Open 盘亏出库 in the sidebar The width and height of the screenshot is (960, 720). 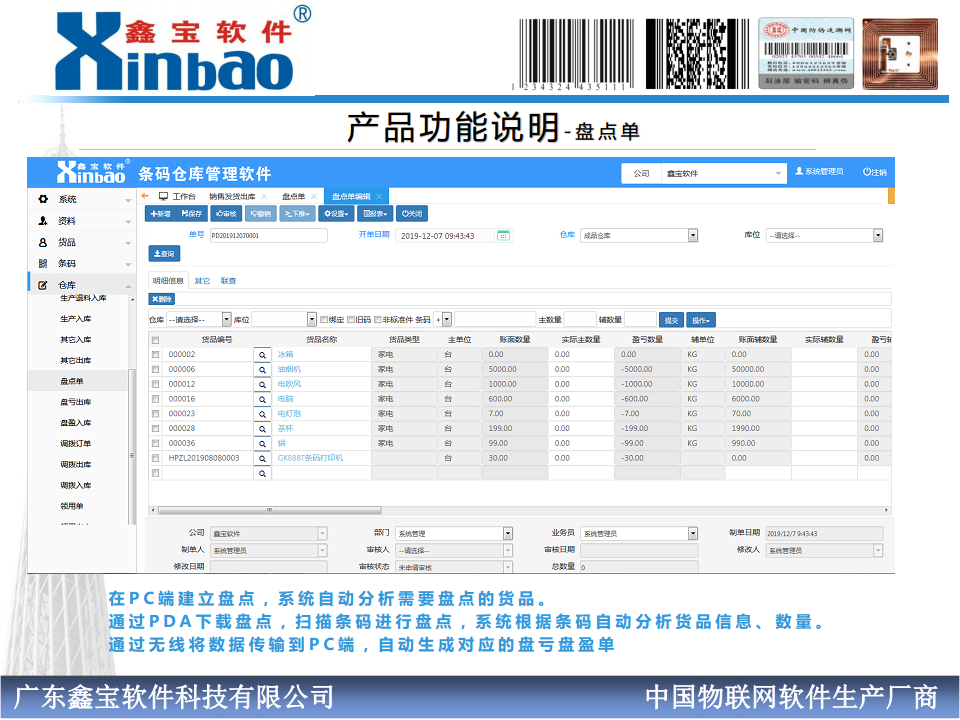[76, 402]
